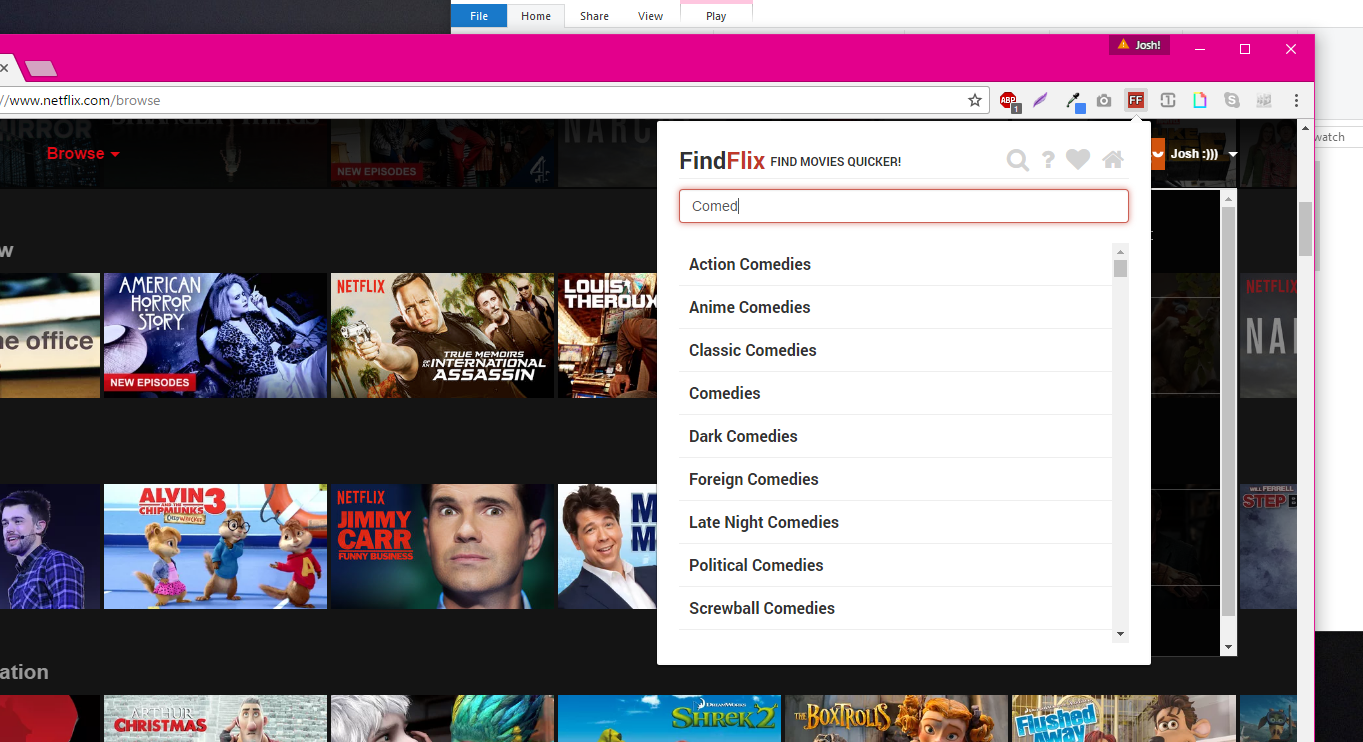Viewport: 1363px width, 742px height.
Task: Open View tab in Explorer window
Action: pos(651,16)
